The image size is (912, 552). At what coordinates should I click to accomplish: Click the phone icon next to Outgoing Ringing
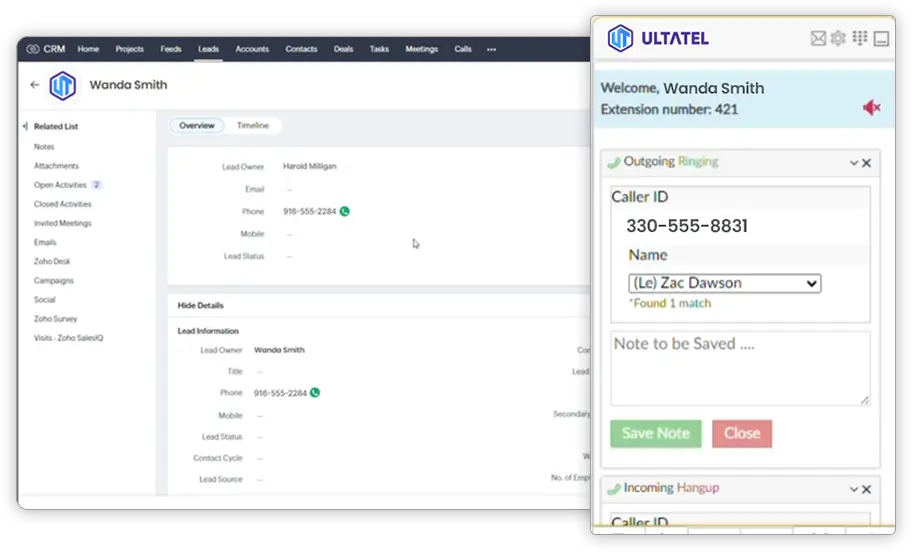pyautogui.click(x=614, y=162)
